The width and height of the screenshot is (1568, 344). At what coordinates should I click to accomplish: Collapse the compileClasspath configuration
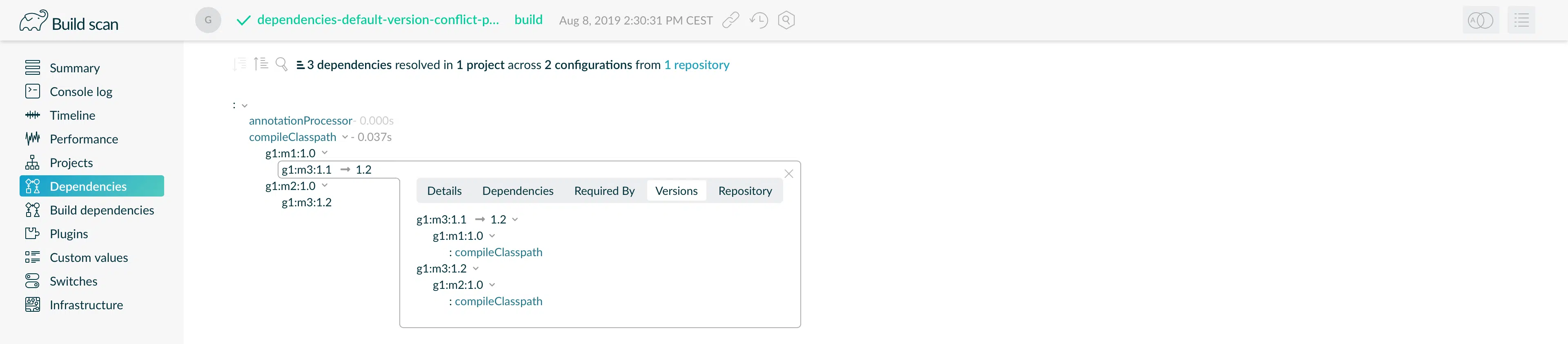[345, 137]
